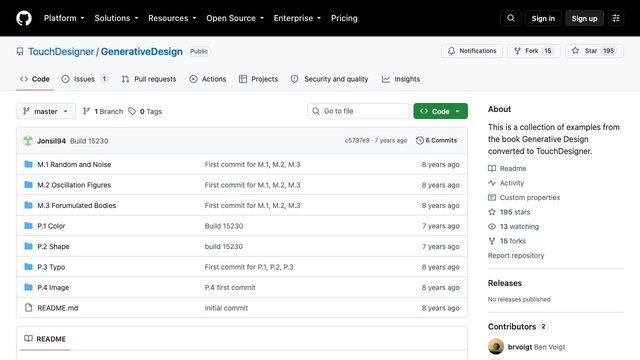
Task: Expand the Platform menu
Action: coord(64,18)
